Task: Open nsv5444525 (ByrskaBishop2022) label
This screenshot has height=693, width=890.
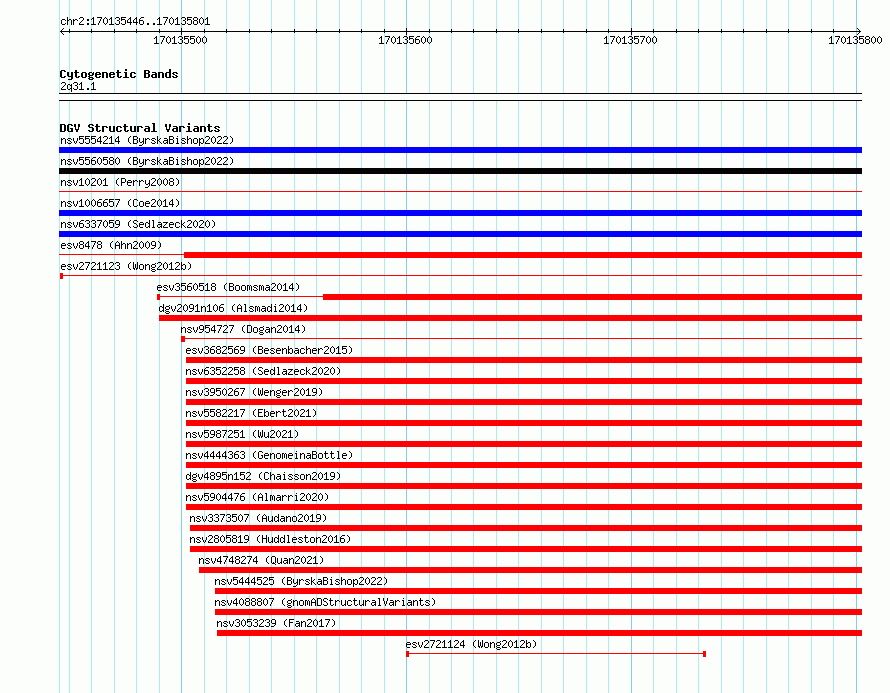Action: click(301, 581)
